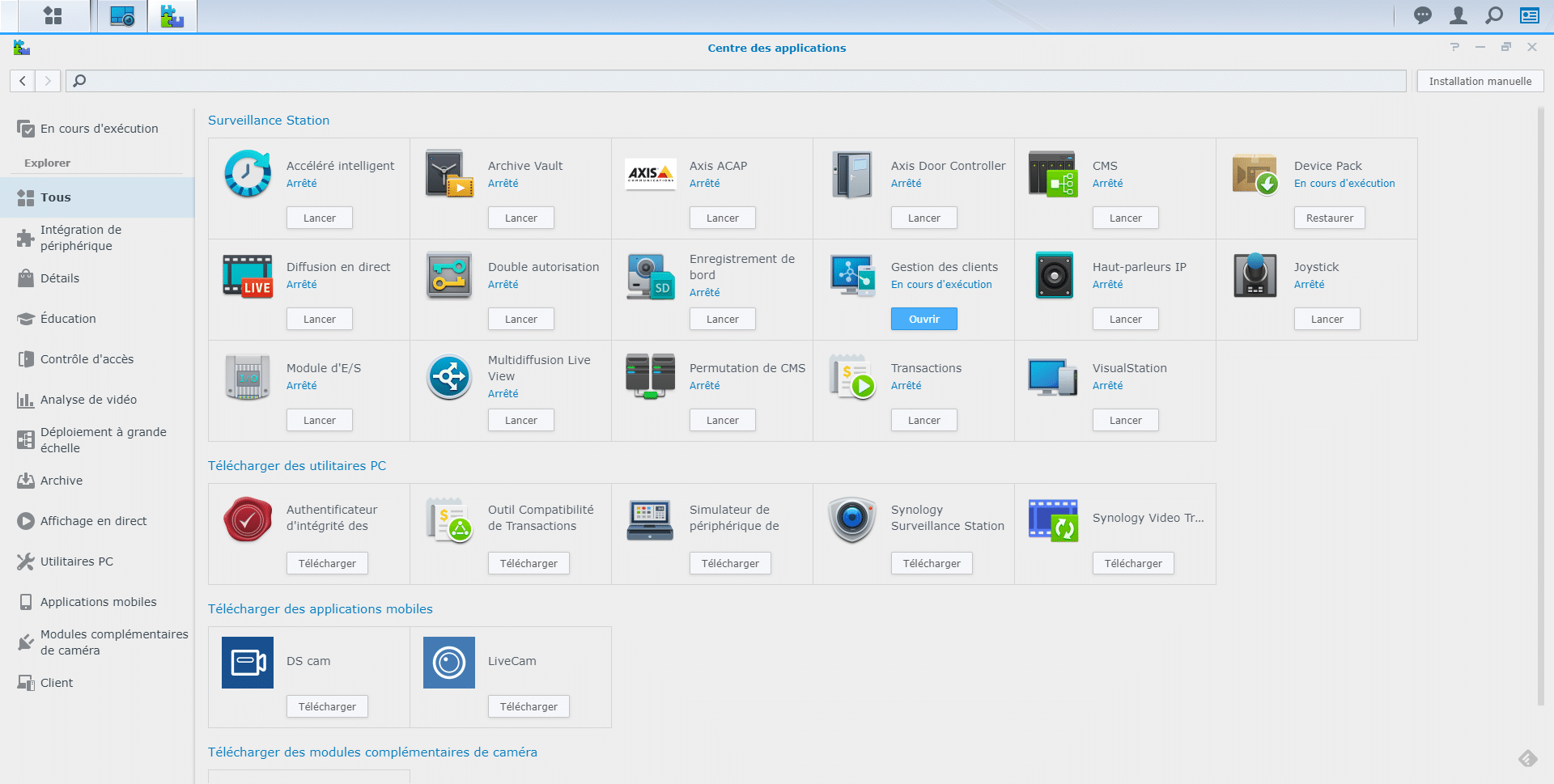Click the Joystick icon
The height and width of the screenshot is (784, 1554).
(1255, 275)
